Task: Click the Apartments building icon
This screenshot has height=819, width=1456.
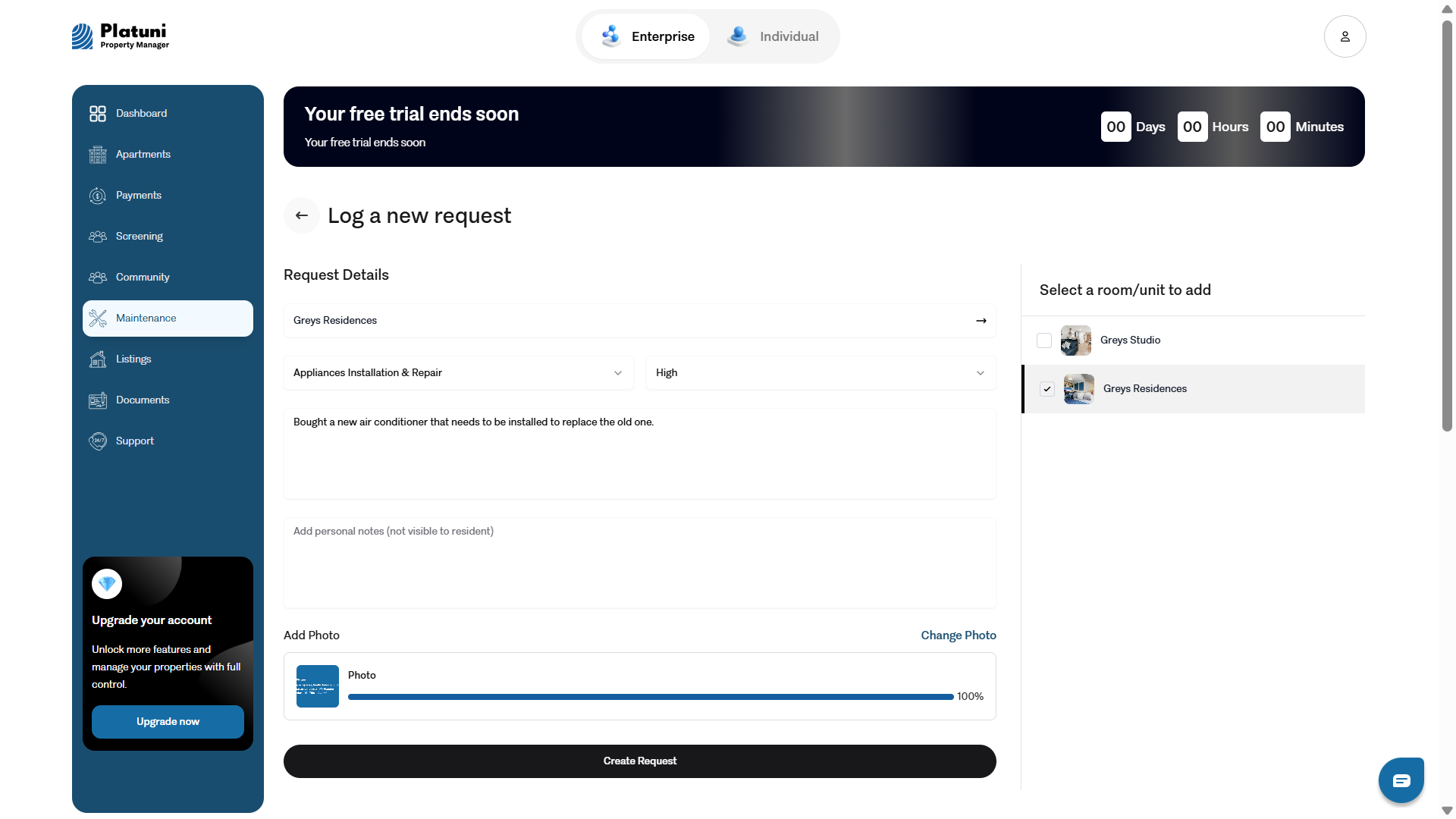Action: point(98,155)
